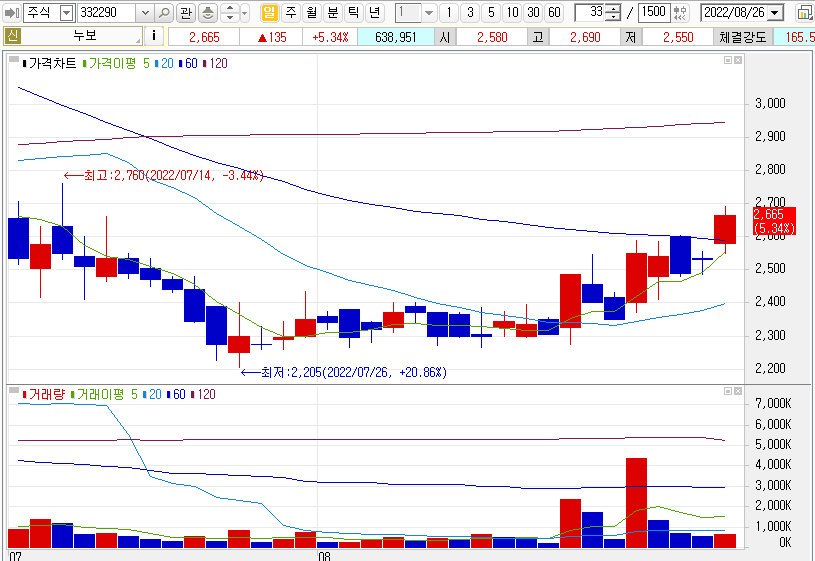The width and height of the screenshot is (815, 561).
Task: Select the 주 weekly chart period
Action: (291, 12)
